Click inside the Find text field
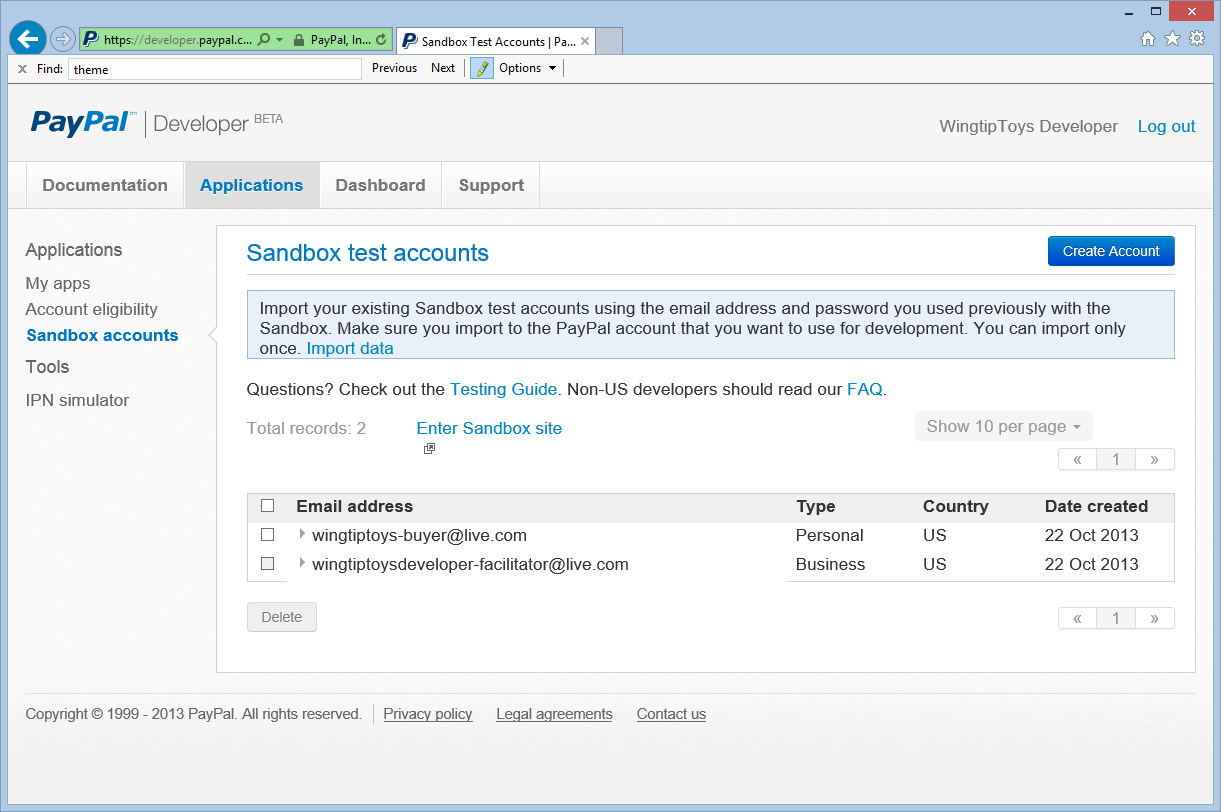 214,68
